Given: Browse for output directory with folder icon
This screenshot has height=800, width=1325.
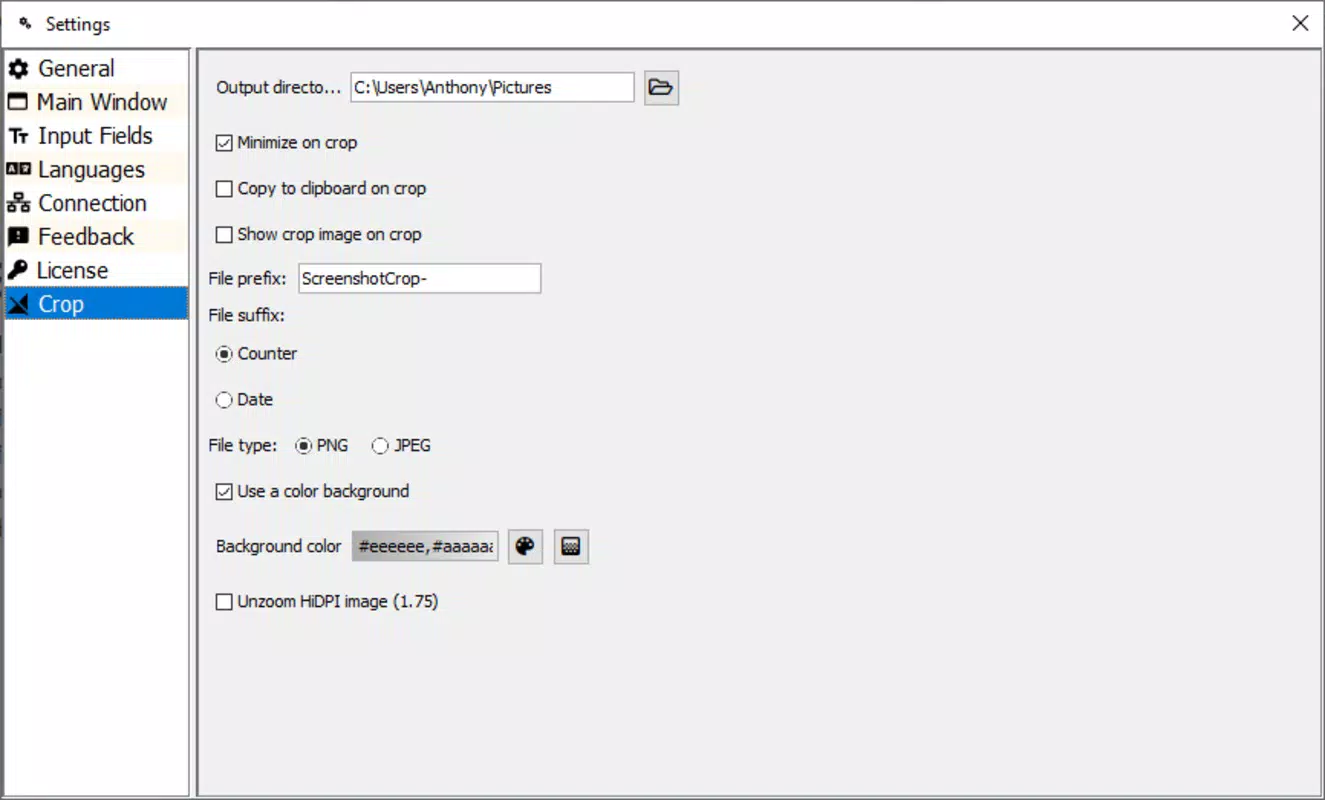Looking at the screenshot, I should tap(661, 87).
